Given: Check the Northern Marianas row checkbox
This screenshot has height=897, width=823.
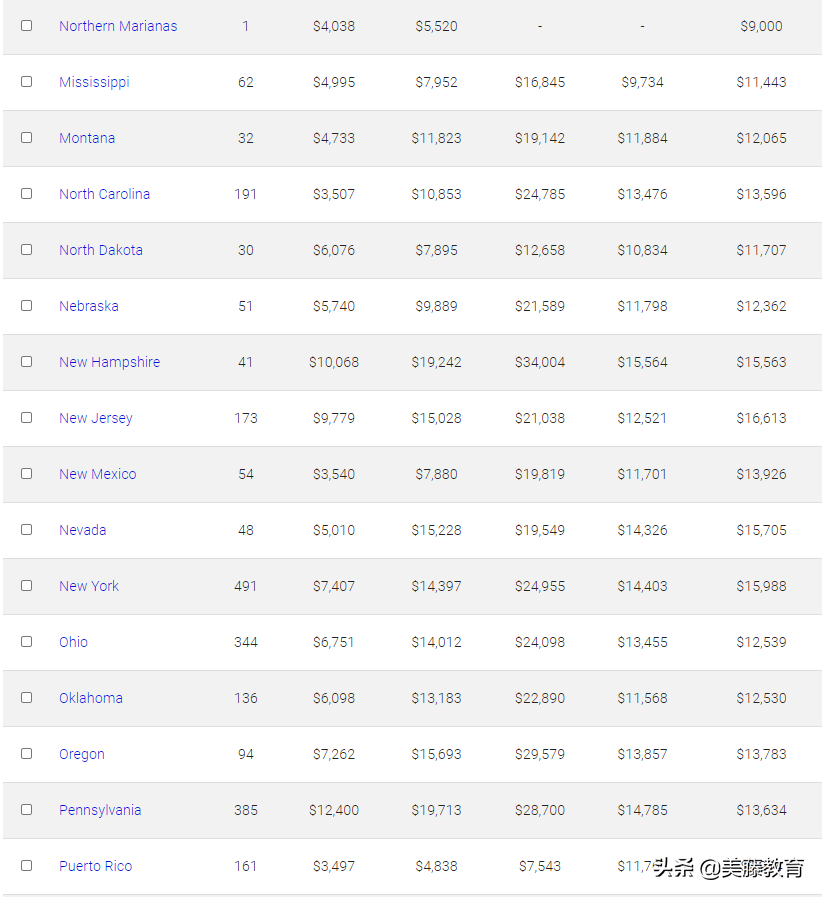Looking at the screenshot, I should 27,26.
